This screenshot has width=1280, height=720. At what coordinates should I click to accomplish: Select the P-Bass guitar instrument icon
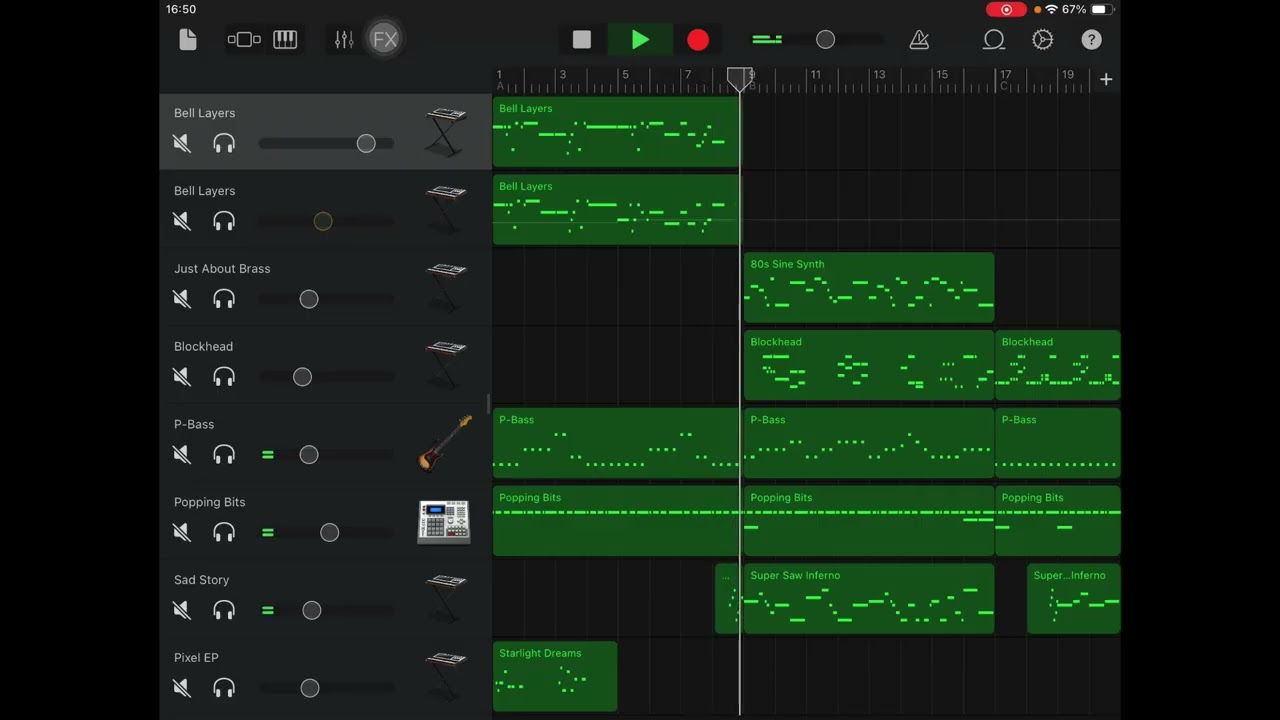point(445,443)
